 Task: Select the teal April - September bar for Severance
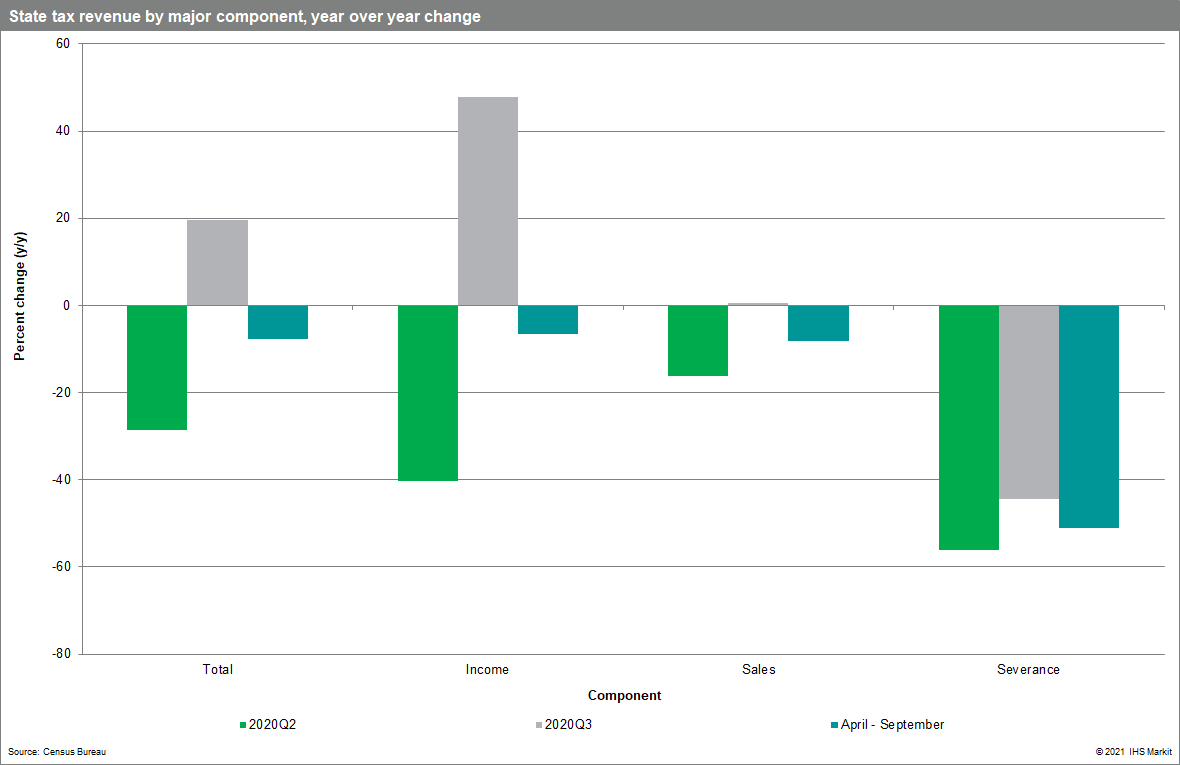coord(1088,416)
